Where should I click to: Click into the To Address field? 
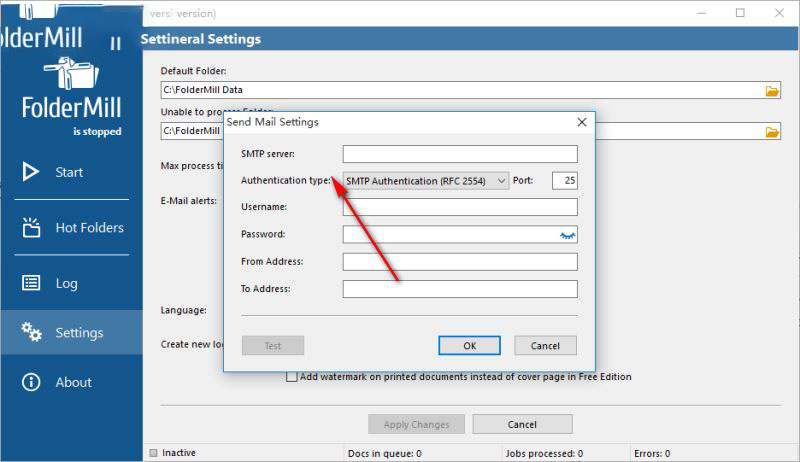pos(460,289)
